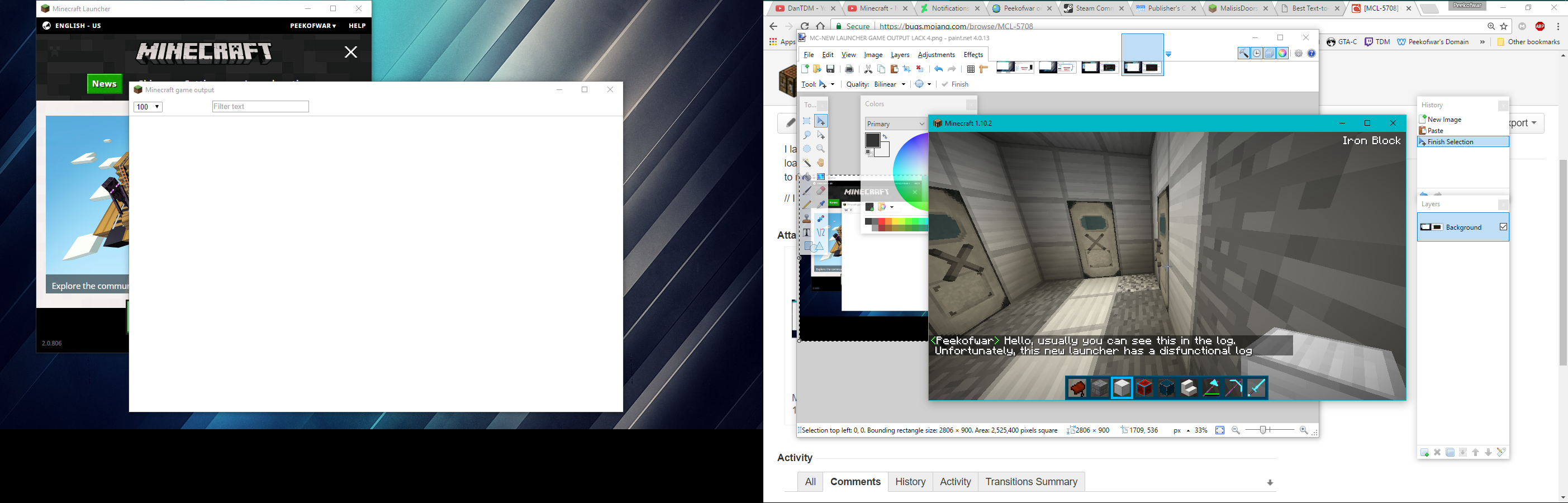Open the Primary color dropdown
Viewport: 1568px width, 503px height.
pyautogui.click(x=895, y=124)
